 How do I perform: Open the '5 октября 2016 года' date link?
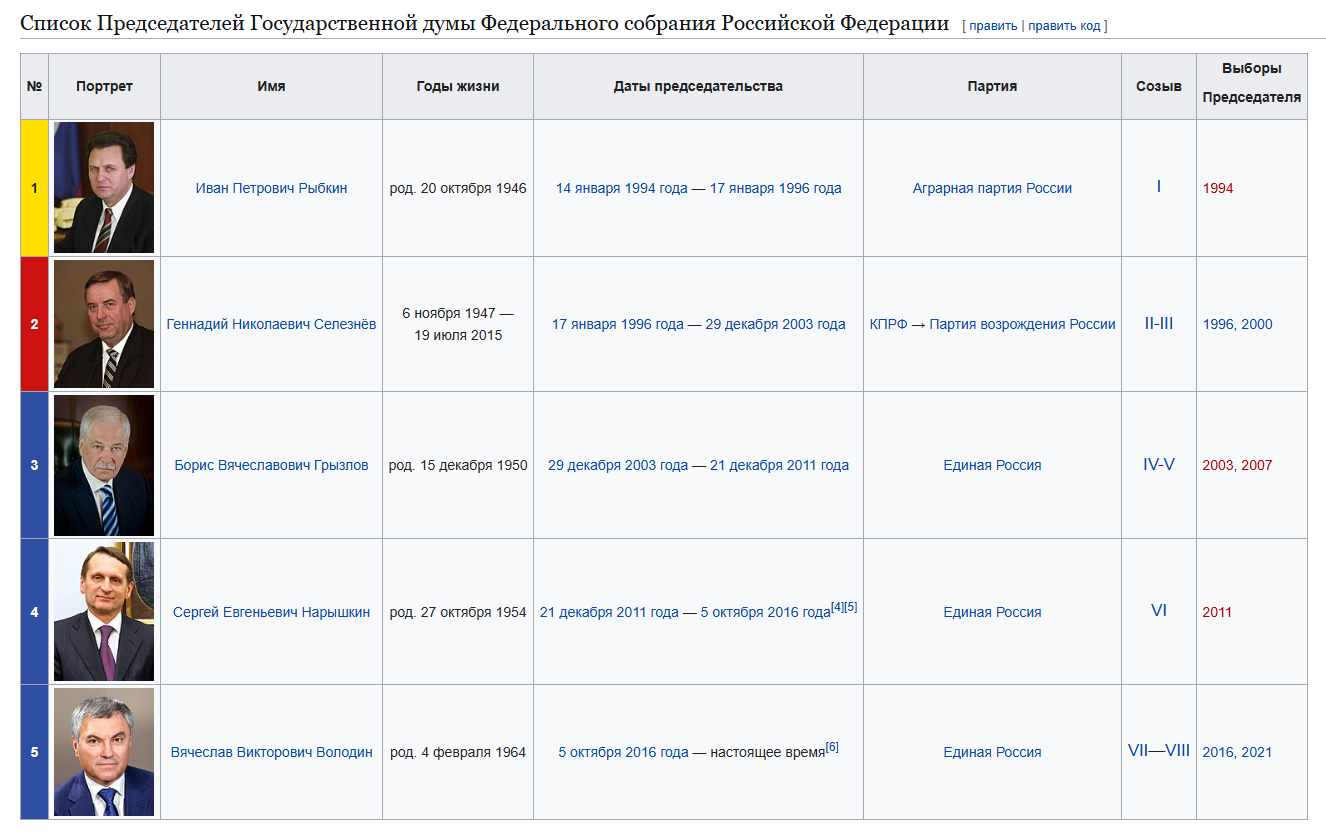click(x=623, y=752)
